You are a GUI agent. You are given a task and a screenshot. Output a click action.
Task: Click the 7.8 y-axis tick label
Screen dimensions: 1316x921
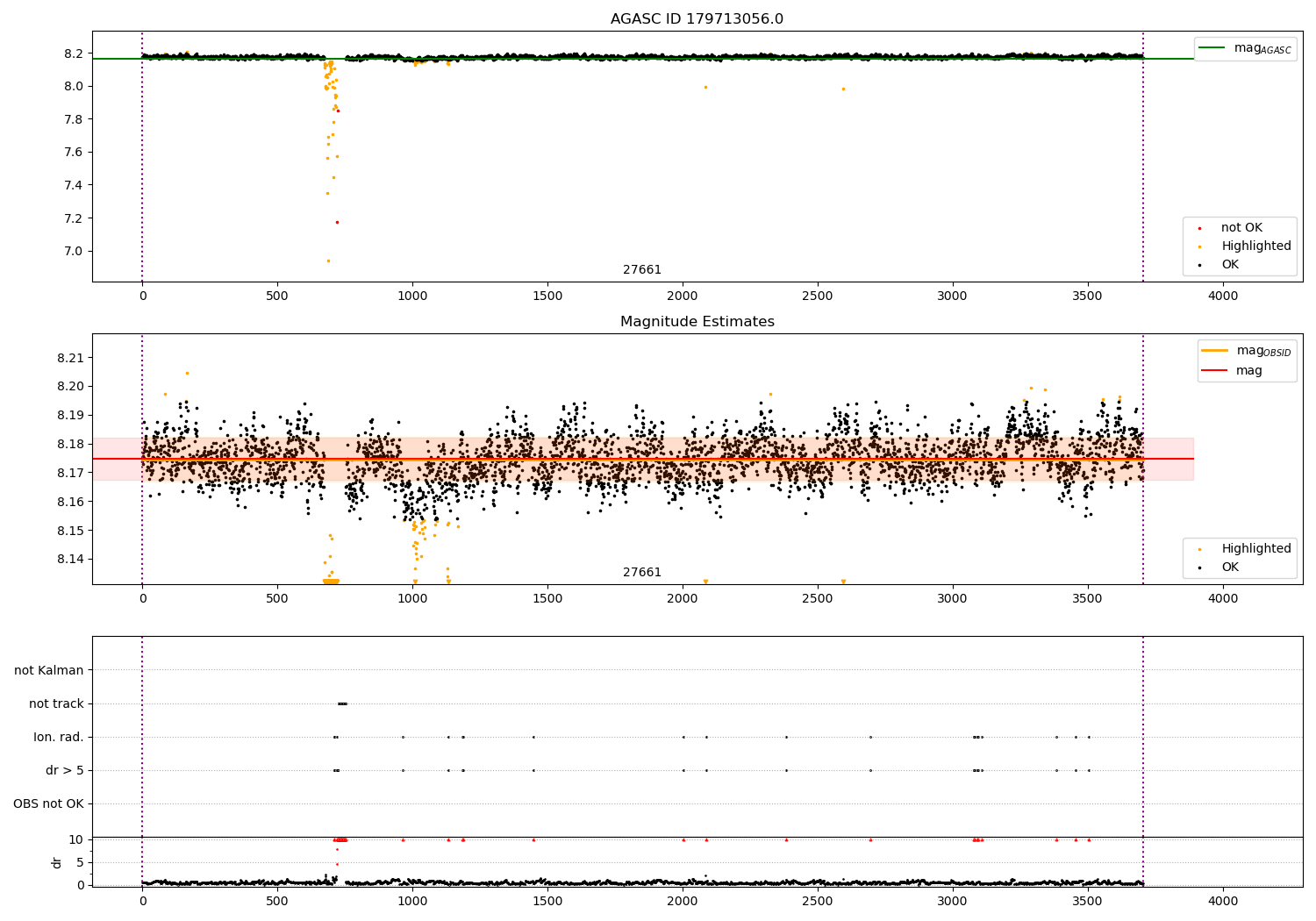click(74, 119)
